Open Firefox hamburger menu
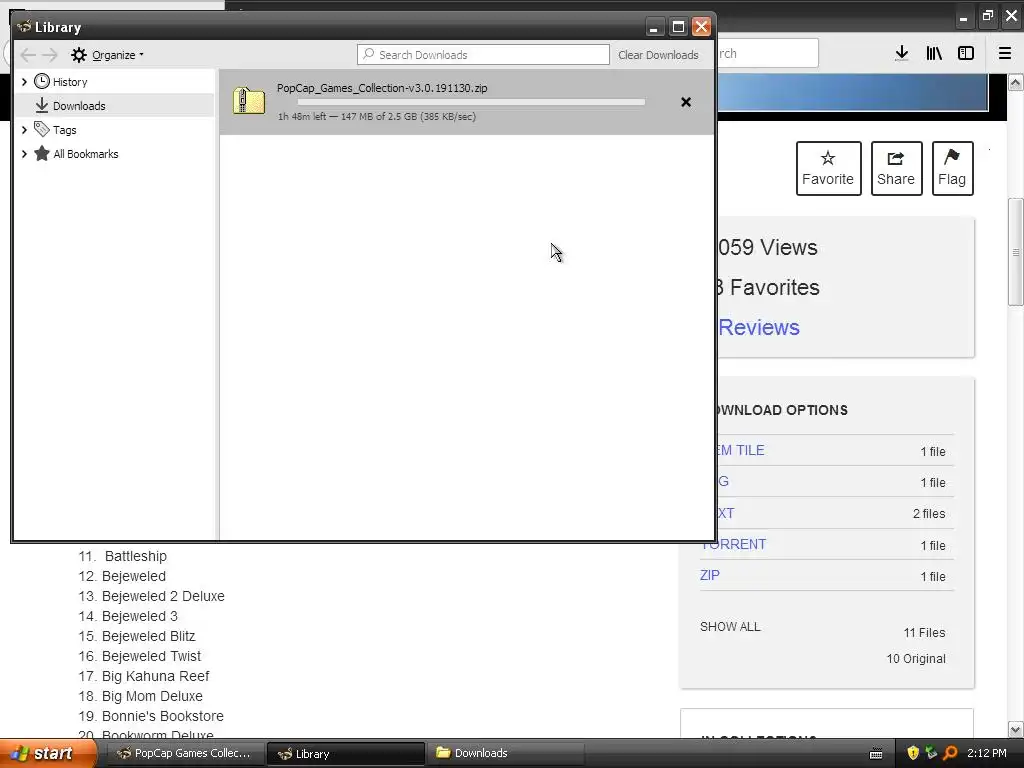1024x768 pixels. coord(1005,54)
